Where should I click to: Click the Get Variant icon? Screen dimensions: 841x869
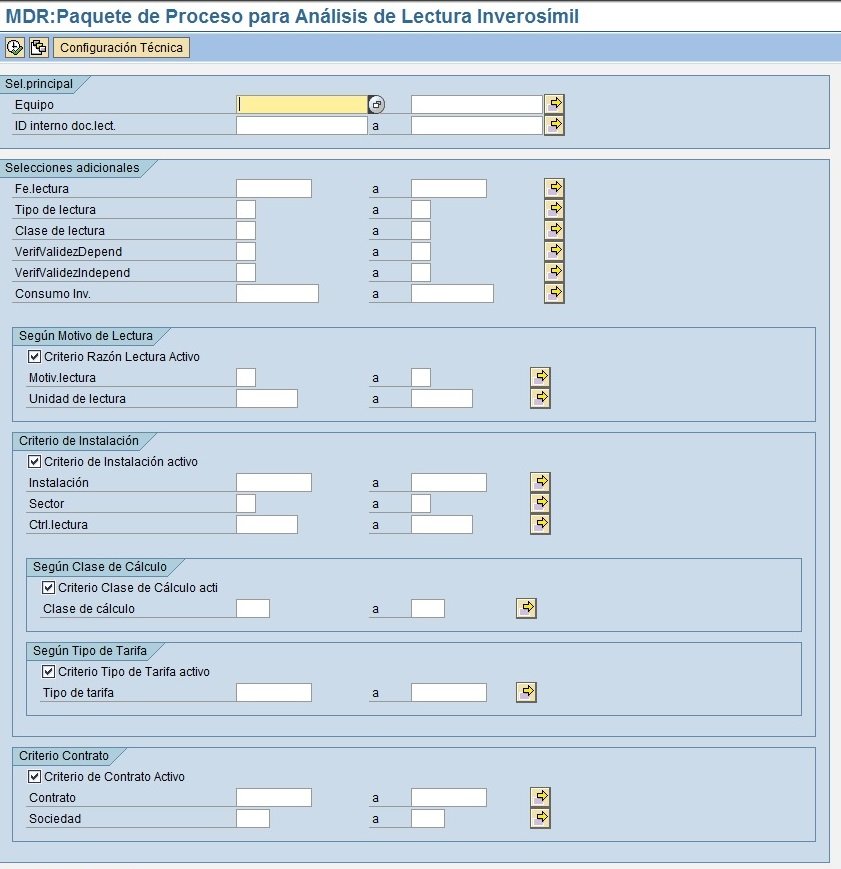pyautogui.click(x=39, y=47)
